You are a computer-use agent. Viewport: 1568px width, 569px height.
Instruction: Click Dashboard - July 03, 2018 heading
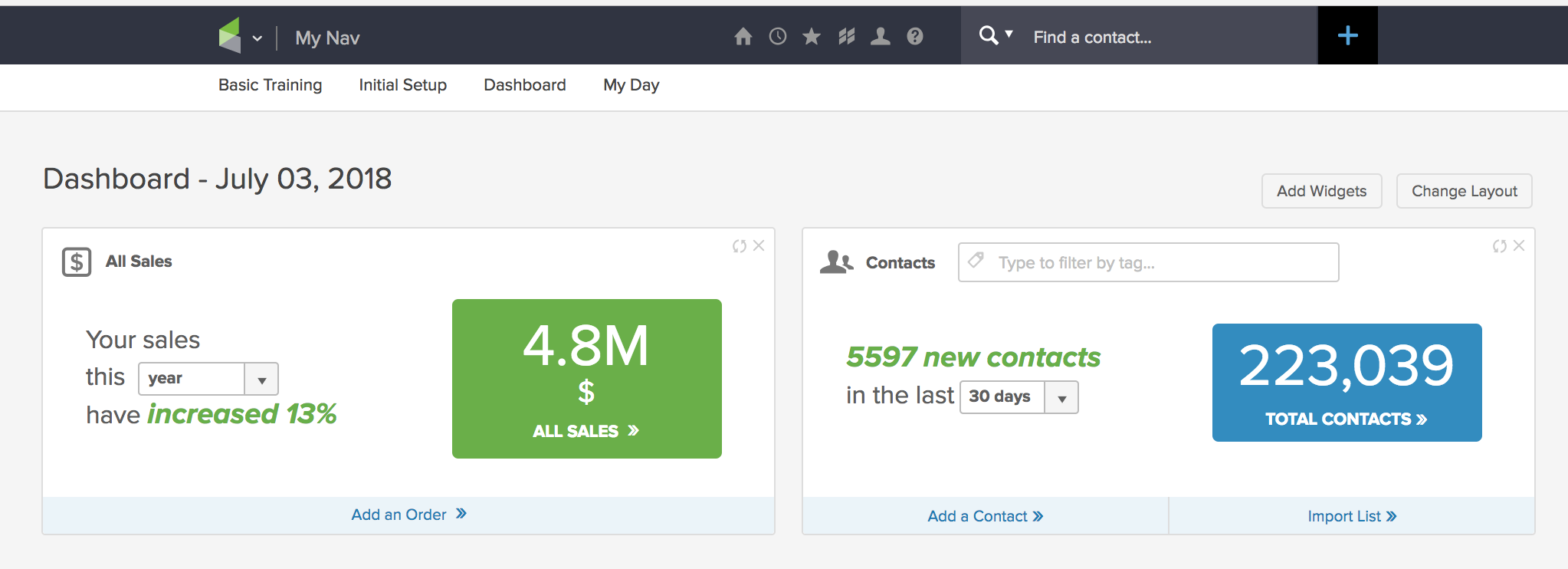pyautogui.click(x=218, y=179)
